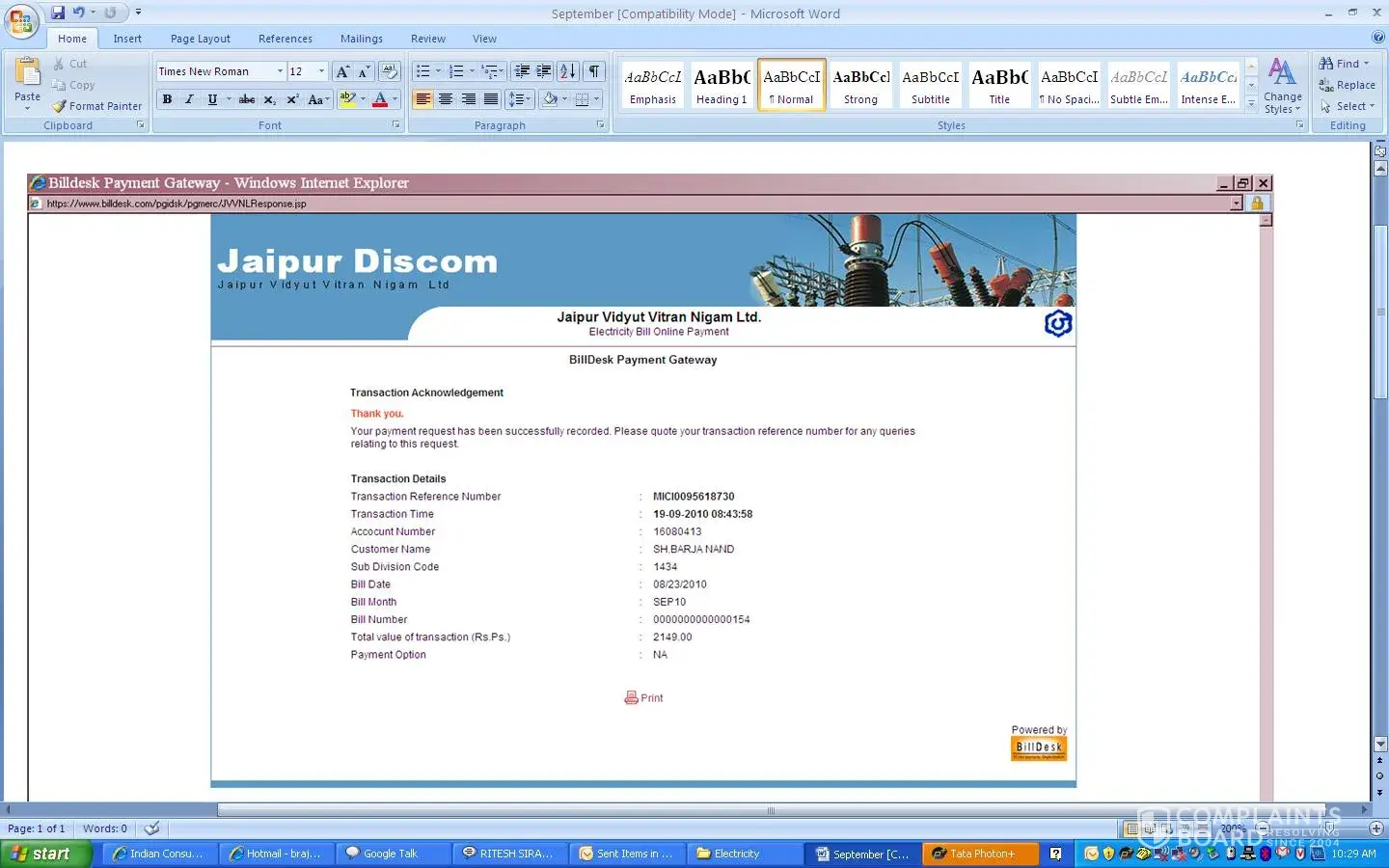Viewport: 1389px width, 868px height.
Task: Click the Format Painter tool
Action: (x=97, y=106)
